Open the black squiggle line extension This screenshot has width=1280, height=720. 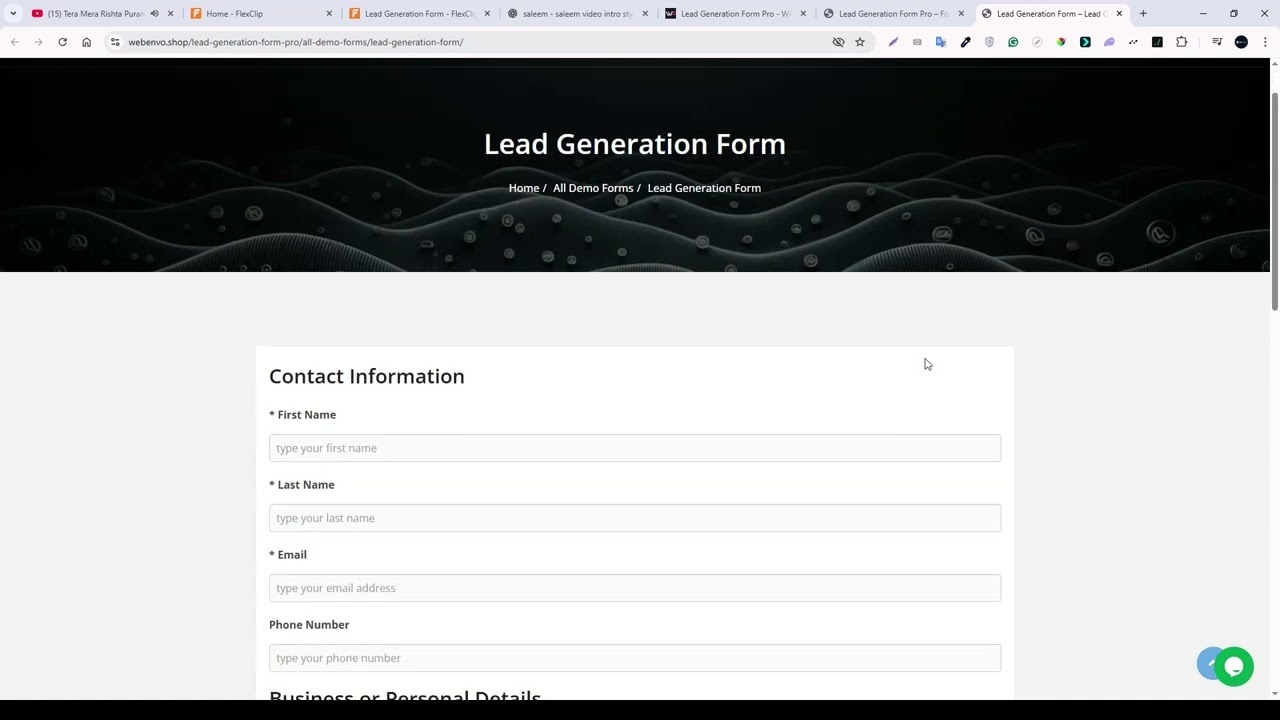click(1133, 42)
